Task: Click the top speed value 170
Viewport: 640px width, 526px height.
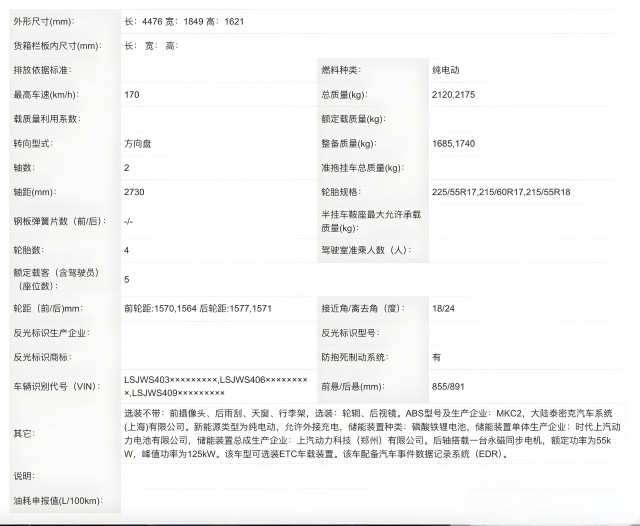Action: coord(132,95)
